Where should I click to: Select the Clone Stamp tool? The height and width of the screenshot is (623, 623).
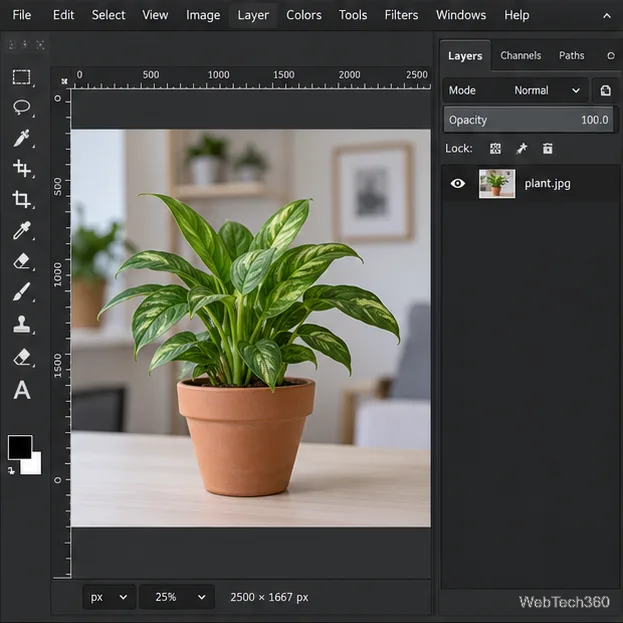coord(21,324)
